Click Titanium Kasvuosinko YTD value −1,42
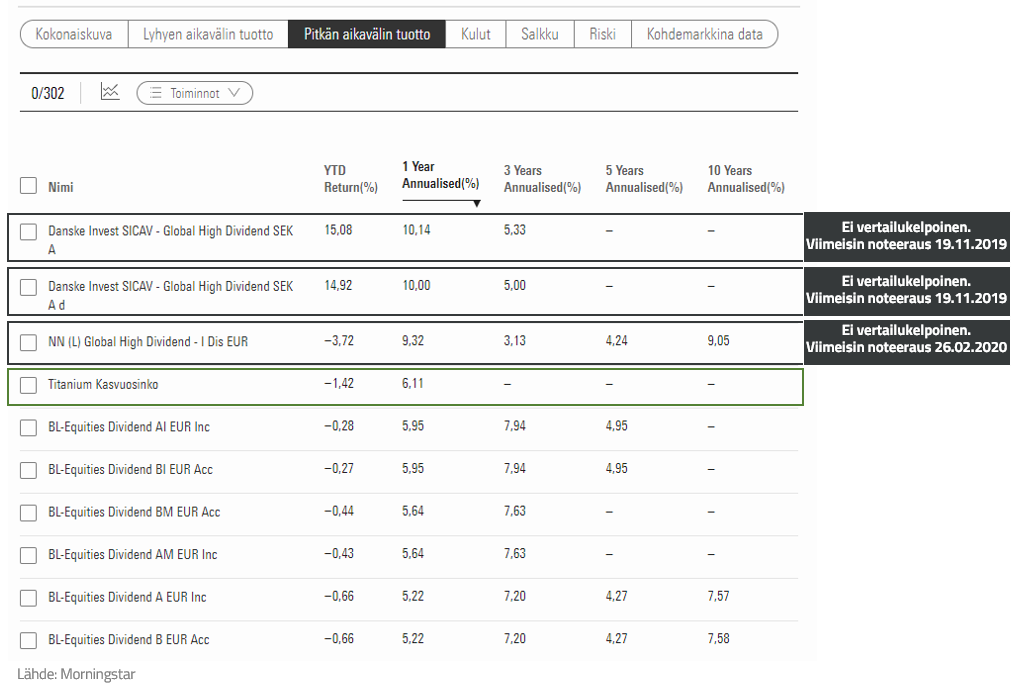 (339, 383)
